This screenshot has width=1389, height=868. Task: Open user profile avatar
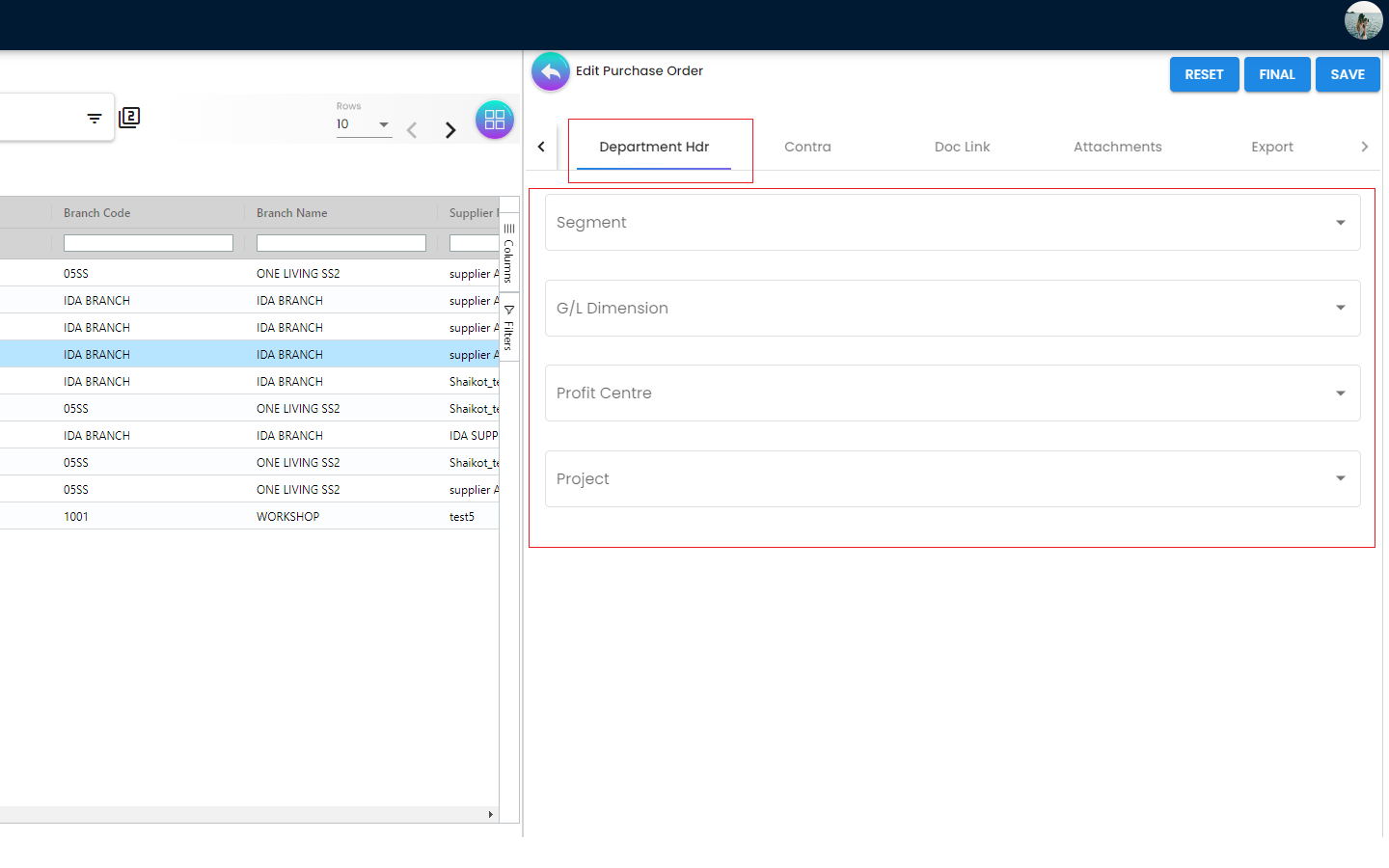pos(1363,20)
